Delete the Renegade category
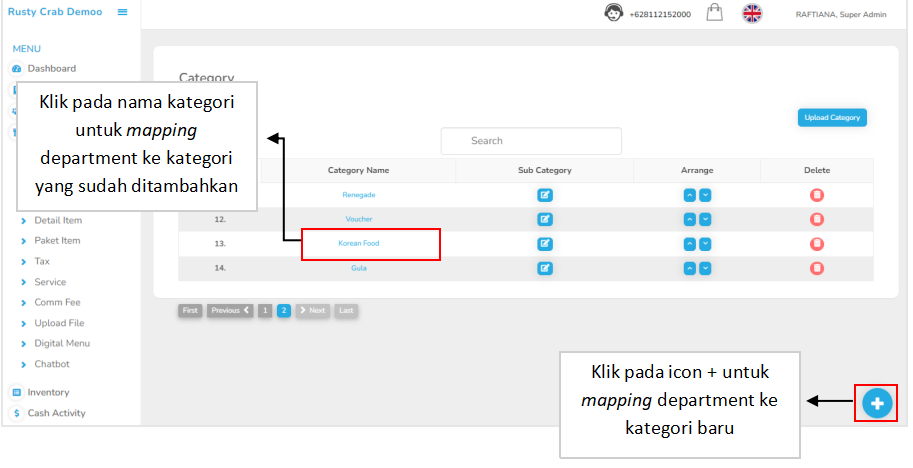Screen dimensions: 913x468 pos(817,195)
